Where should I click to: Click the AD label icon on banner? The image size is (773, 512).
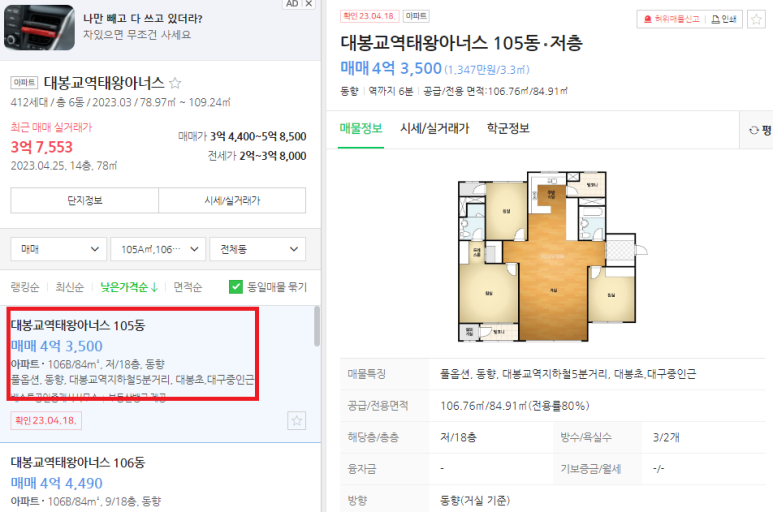(292, 4)
